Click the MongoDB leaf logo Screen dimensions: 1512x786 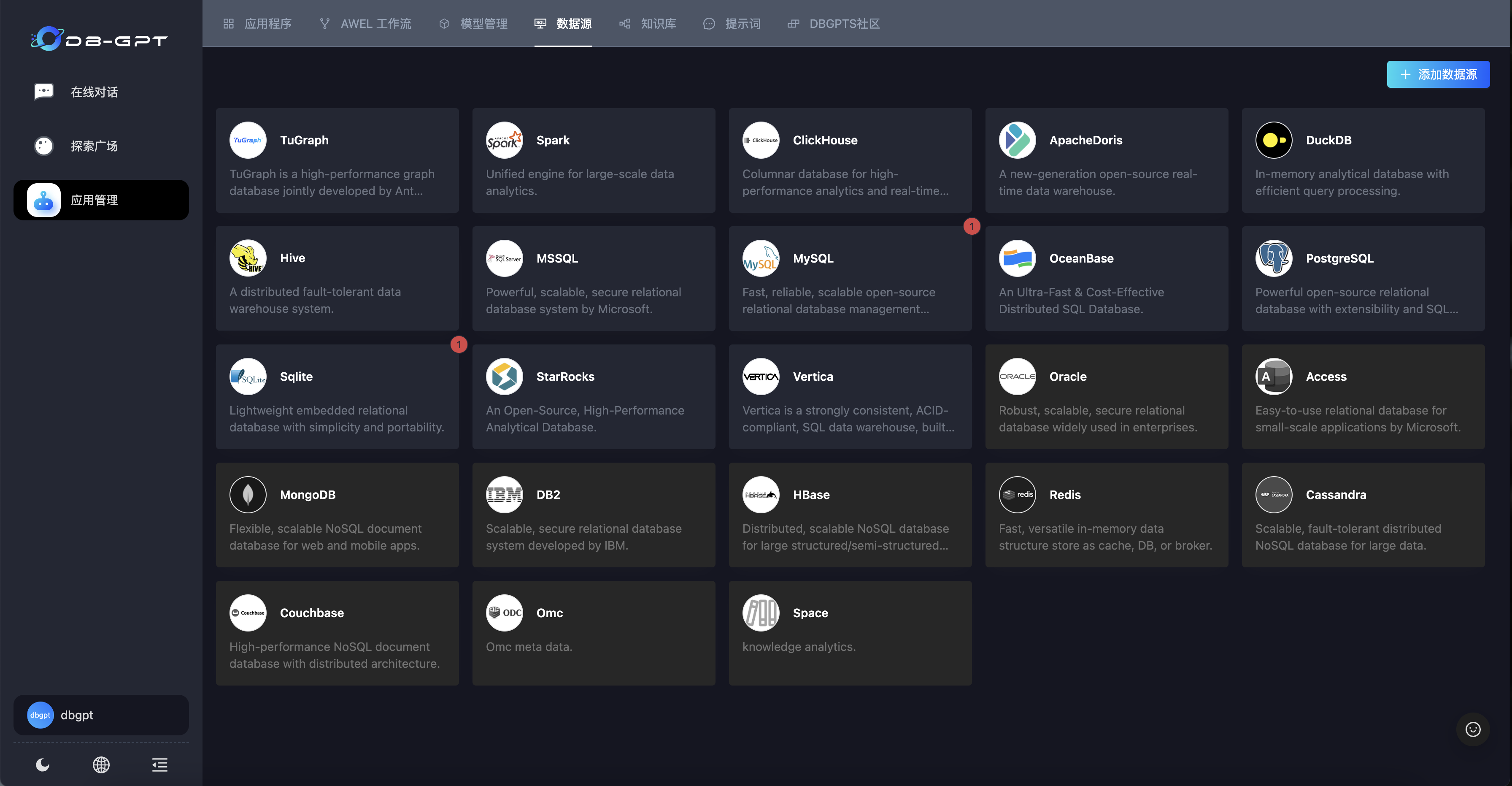(x=248, y=495)
